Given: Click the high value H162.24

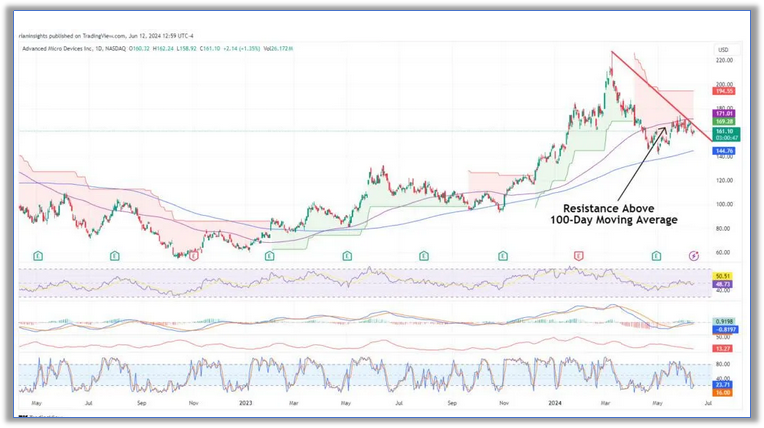Looking at the screenshot, I should point(163,49).
